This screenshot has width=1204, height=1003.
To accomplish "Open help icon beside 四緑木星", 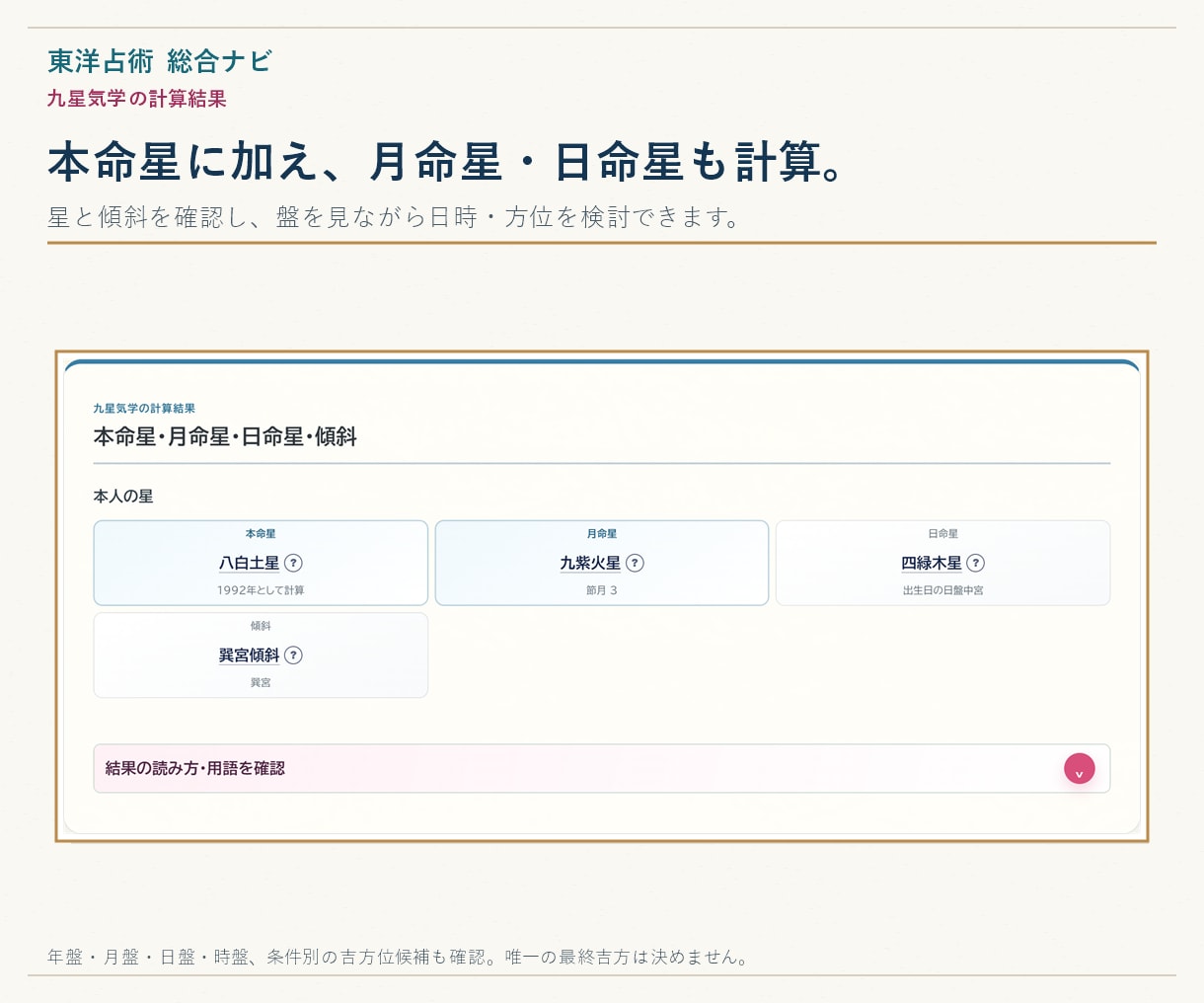I will 975,563.
